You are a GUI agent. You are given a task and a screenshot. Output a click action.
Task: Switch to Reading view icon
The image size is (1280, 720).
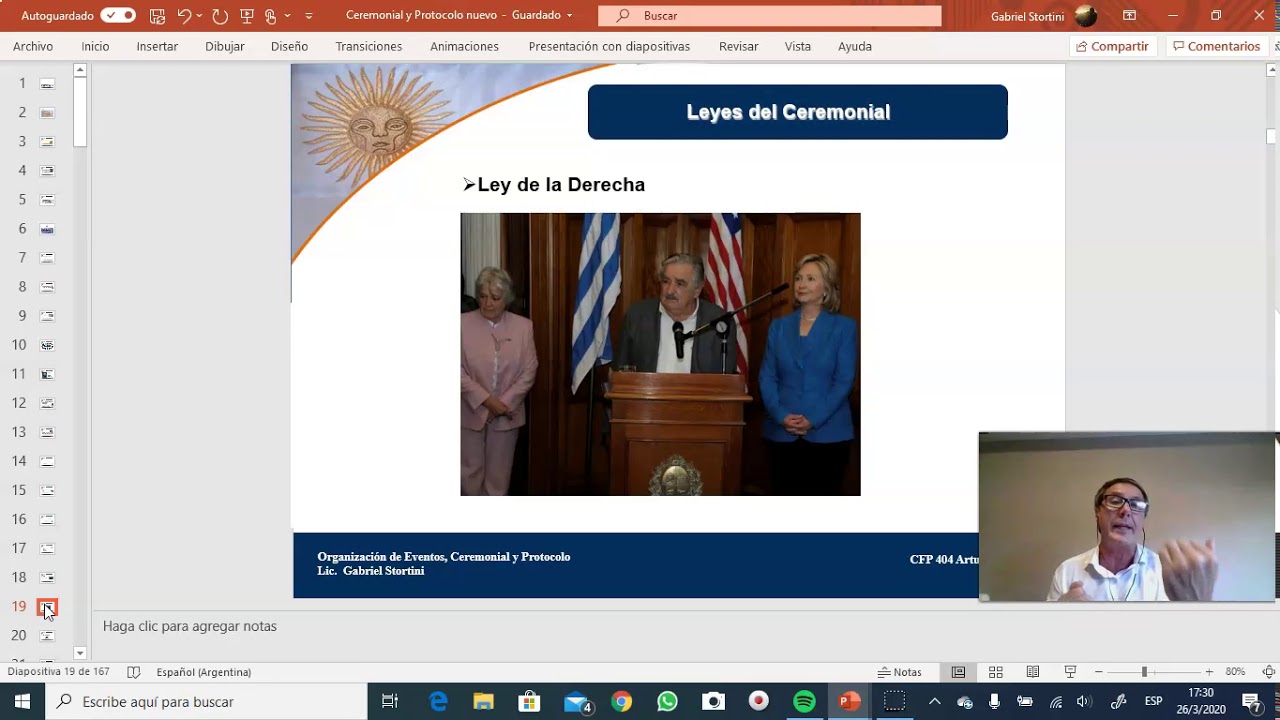point(1032,672)
